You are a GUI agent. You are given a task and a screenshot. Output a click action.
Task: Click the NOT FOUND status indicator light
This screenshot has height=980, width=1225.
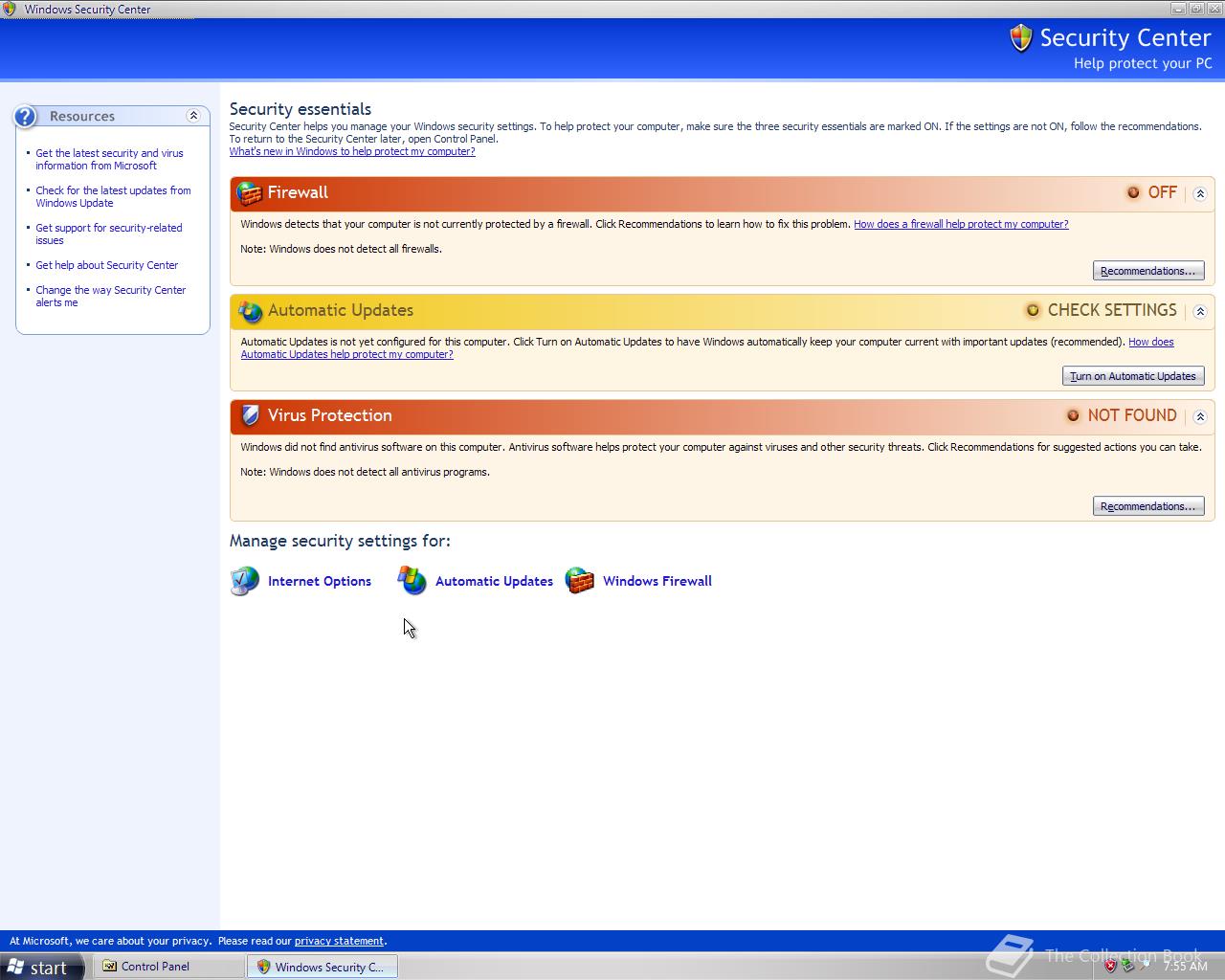(x=1073, y=415)
